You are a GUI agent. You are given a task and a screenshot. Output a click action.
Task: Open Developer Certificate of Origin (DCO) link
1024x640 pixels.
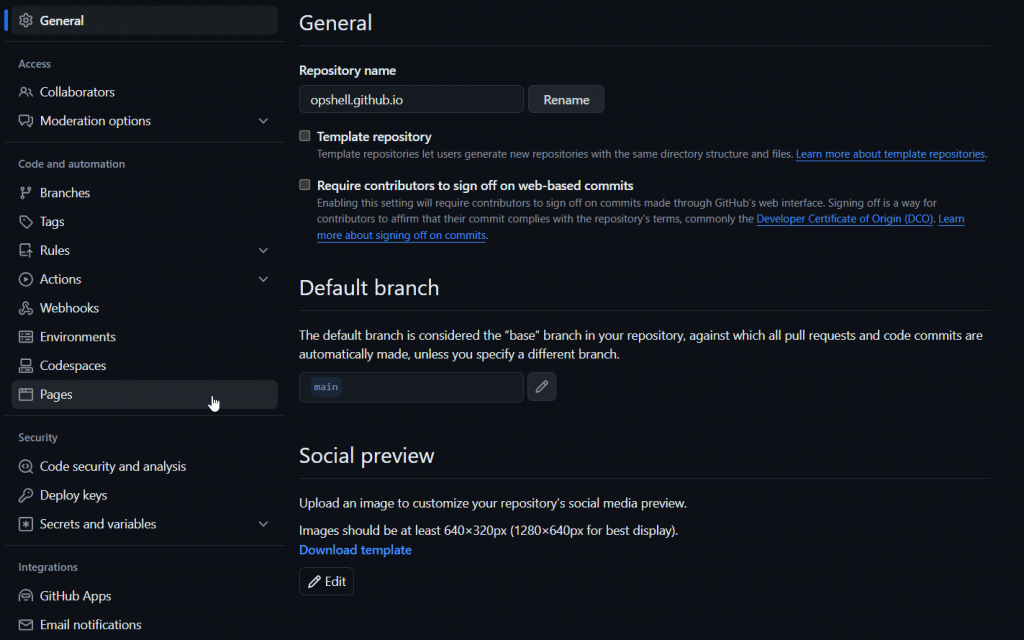(x=844, y=219)
